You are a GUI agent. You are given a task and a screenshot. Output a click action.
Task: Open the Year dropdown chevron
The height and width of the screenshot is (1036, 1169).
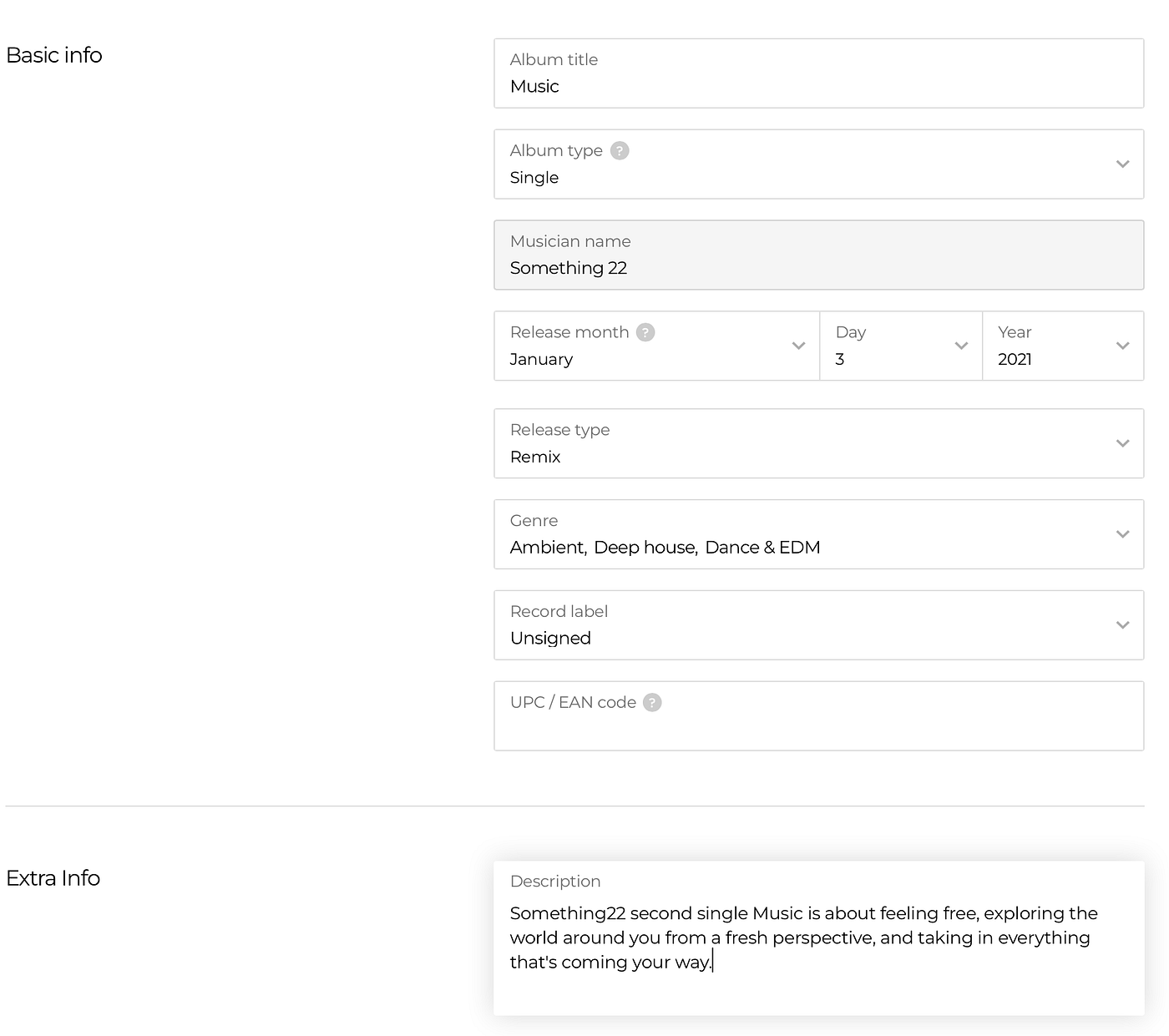1122,346
